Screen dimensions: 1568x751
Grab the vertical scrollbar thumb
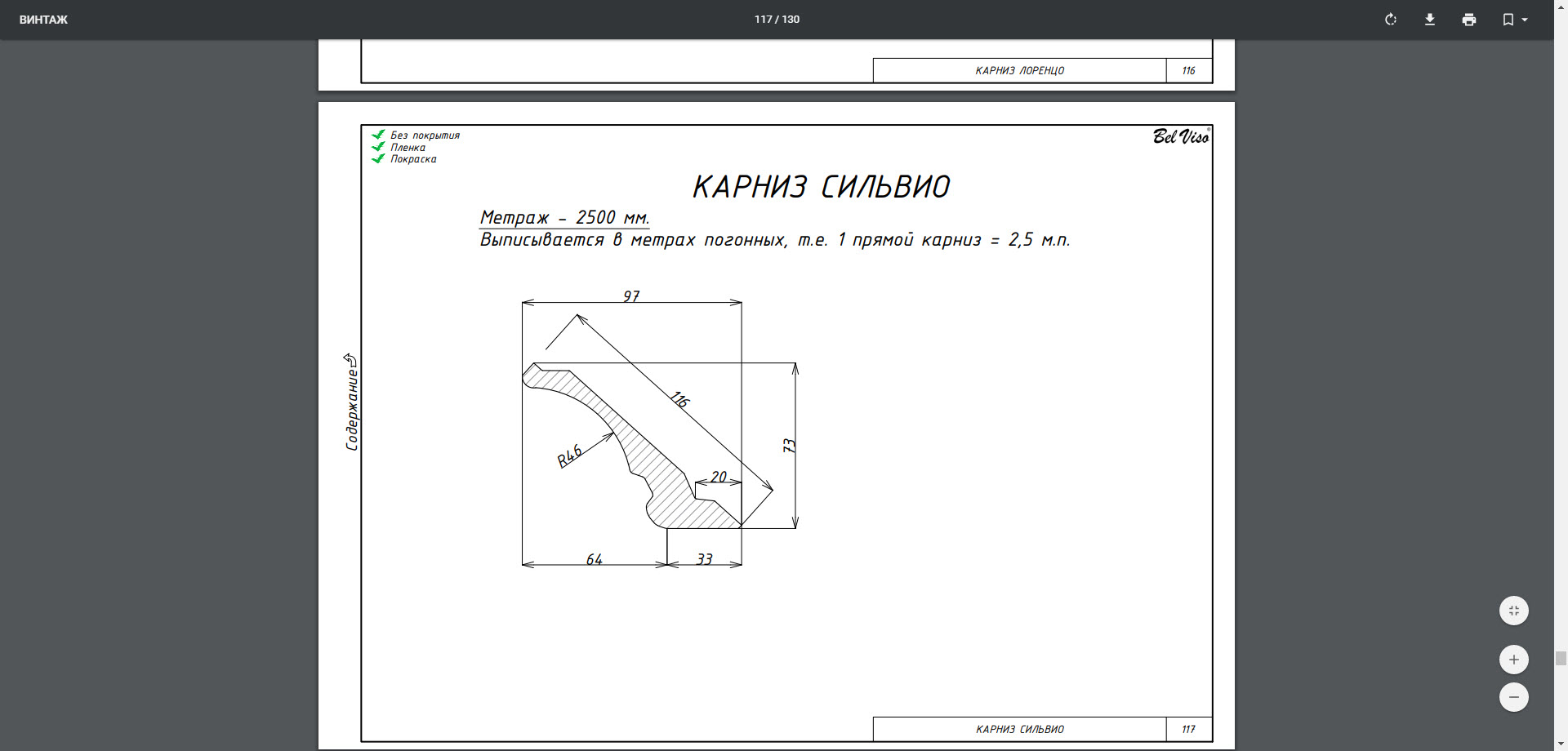1561,659
